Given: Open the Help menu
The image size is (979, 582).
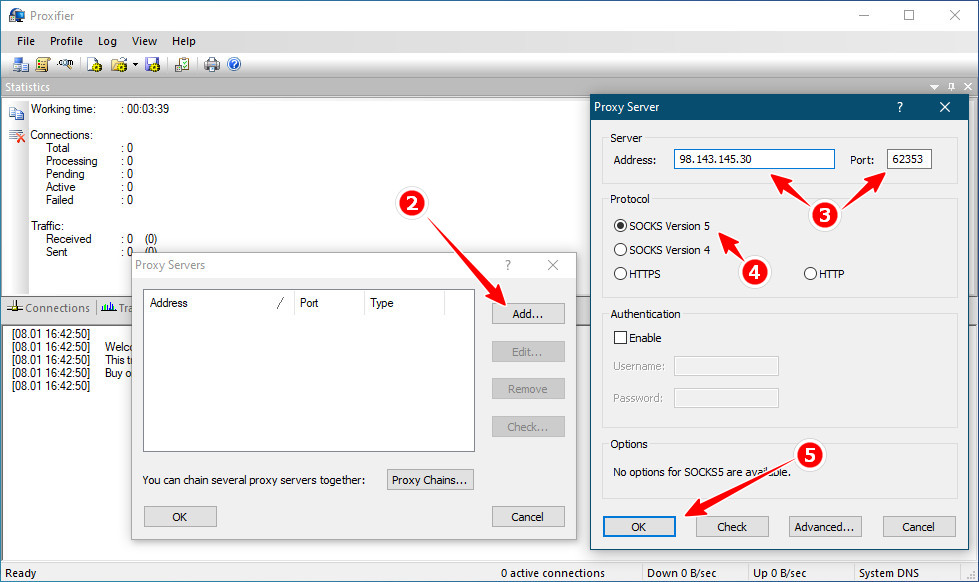Looking at the screenshot, I should (184, 41).
